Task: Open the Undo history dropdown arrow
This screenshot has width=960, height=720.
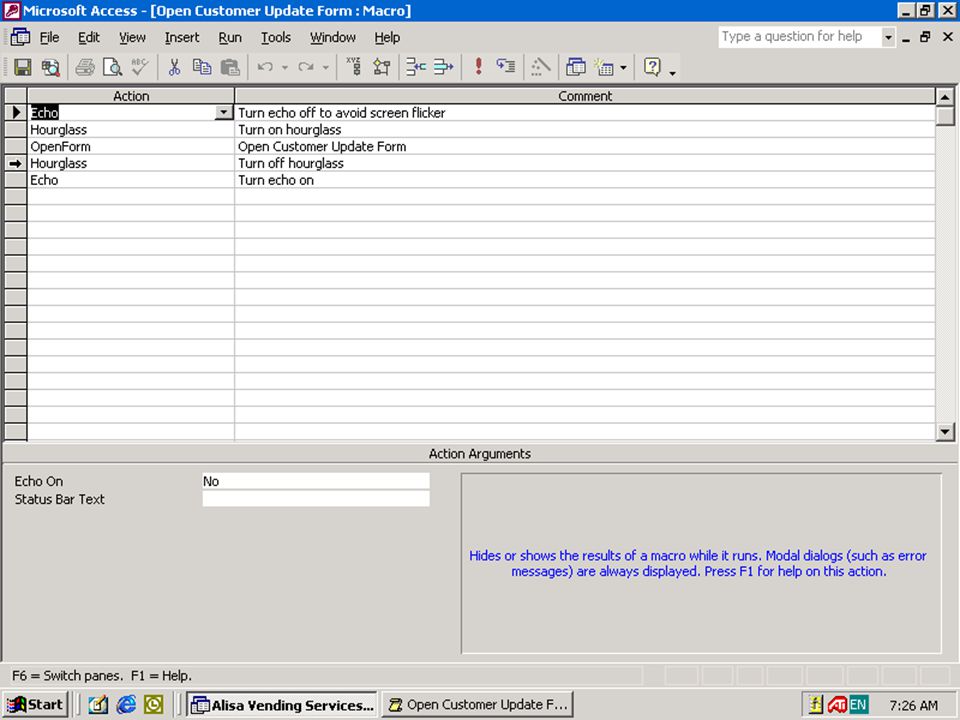Action: coord(285,67)
